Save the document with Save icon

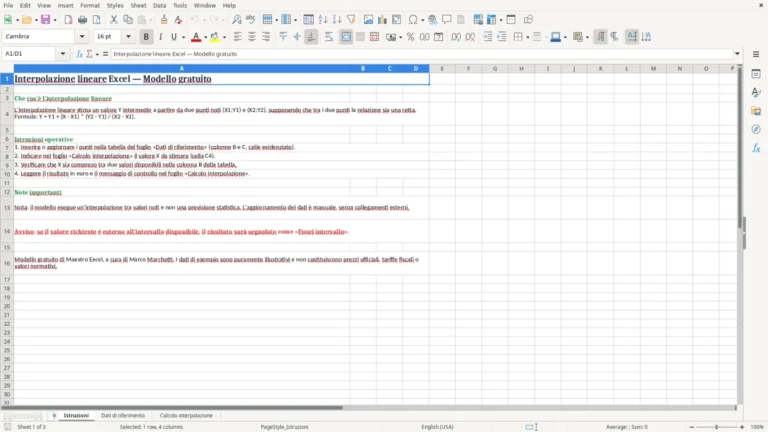[46, 20]
